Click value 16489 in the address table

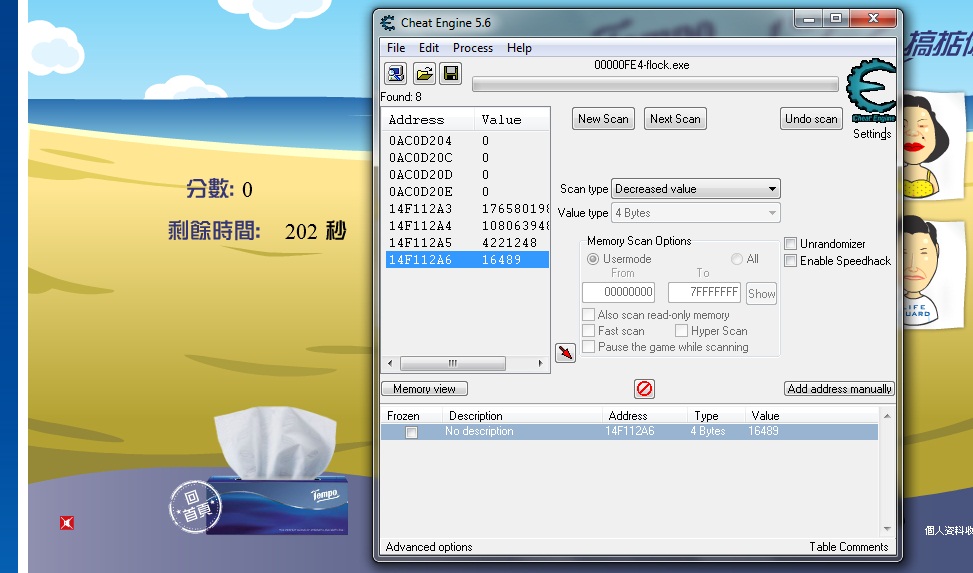click(763, 431)
